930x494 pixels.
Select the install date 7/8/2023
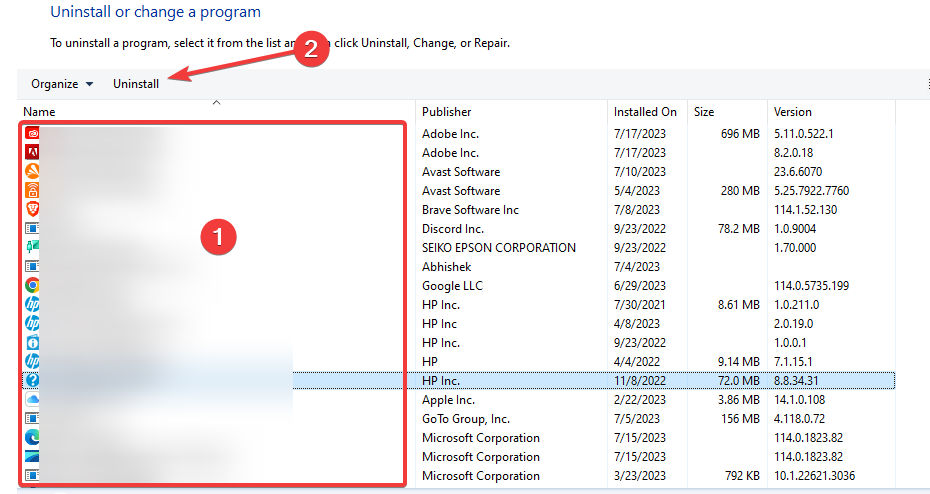(636, 209)
